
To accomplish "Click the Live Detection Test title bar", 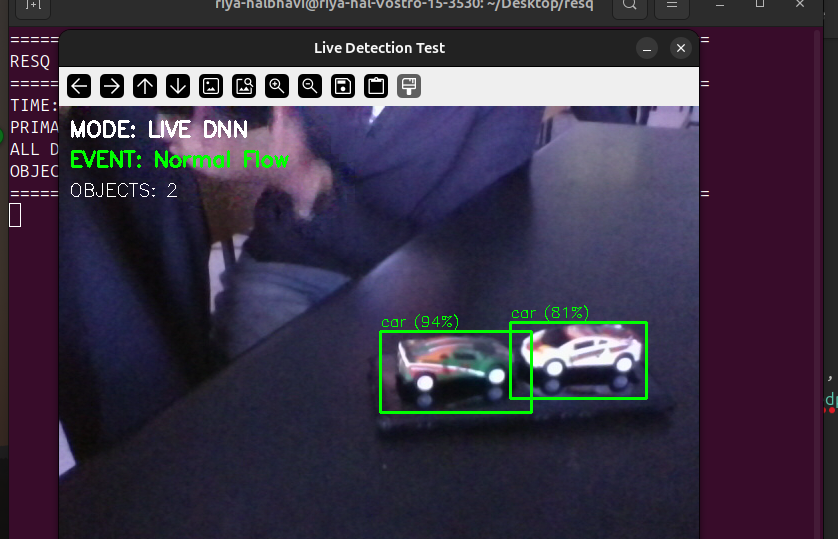I will pyautogui.click(x=379, y=48).
